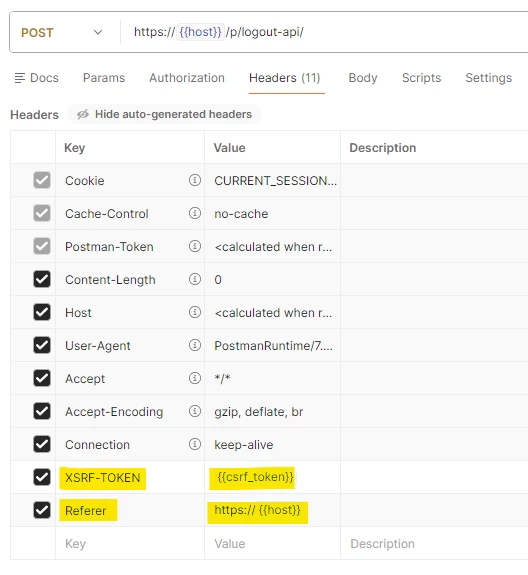Switch to the Body tab
Image resolution: width=528 pixels, height=575 pixels.
[363, 78]
